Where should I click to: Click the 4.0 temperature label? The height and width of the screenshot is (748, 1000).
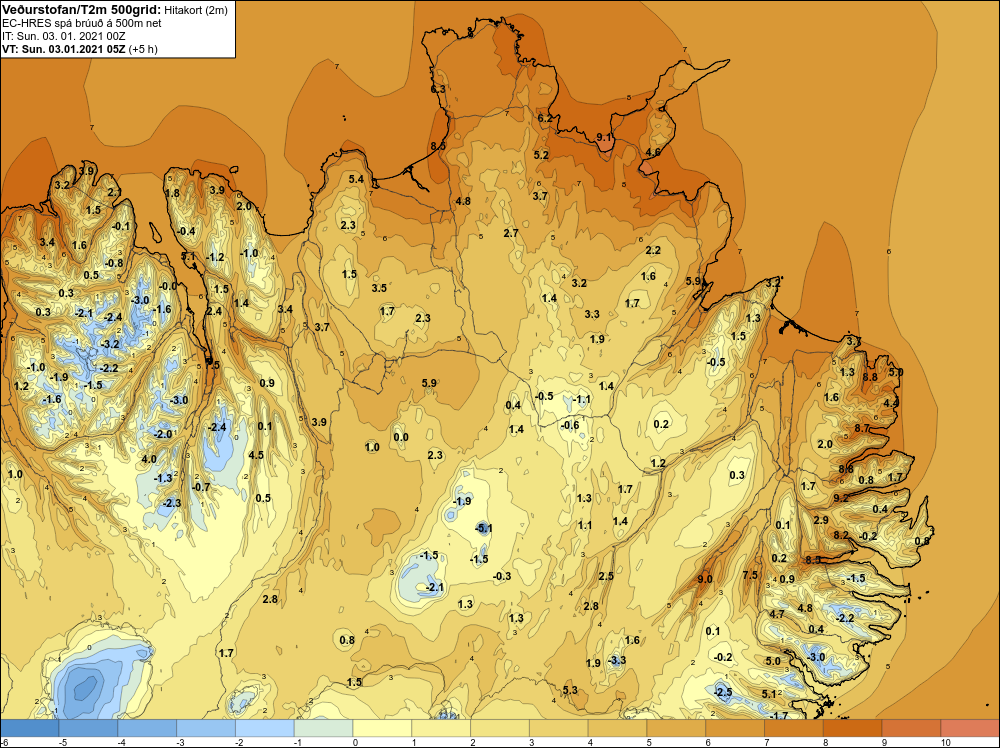(149, 459)
